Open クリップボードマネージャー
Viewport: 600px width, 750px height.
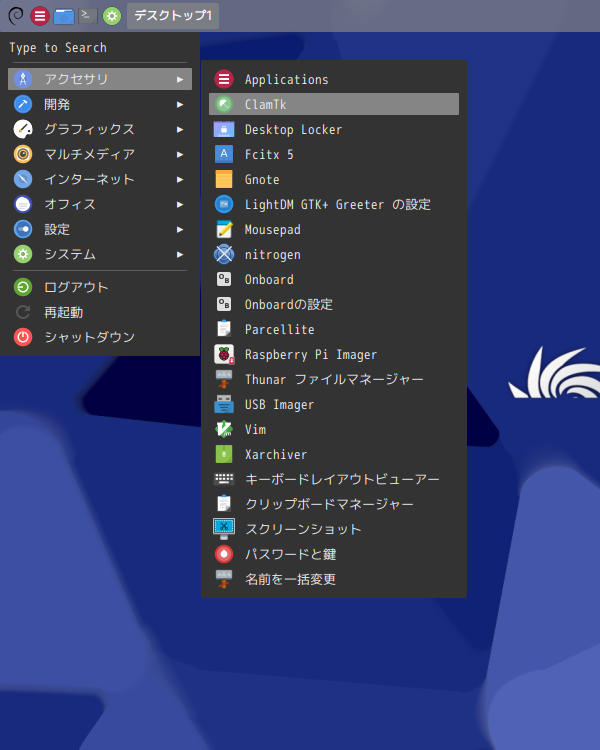click(x=334, y=504)
